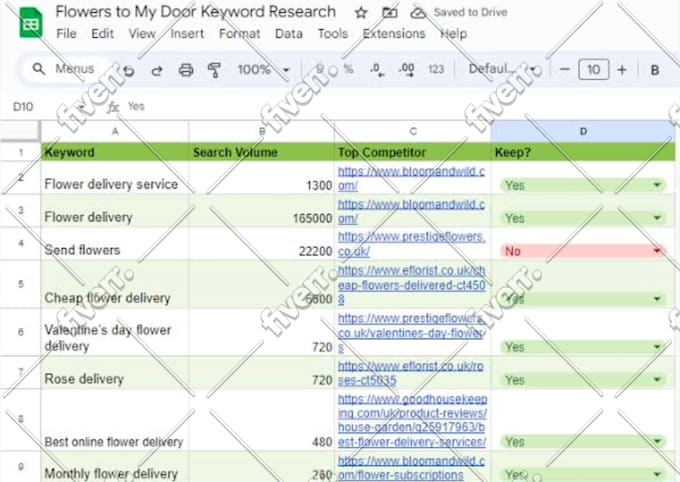680x482 pixels.
Task: Open prestigeflowers link in Send flowers row
Action: coord(411,244)
